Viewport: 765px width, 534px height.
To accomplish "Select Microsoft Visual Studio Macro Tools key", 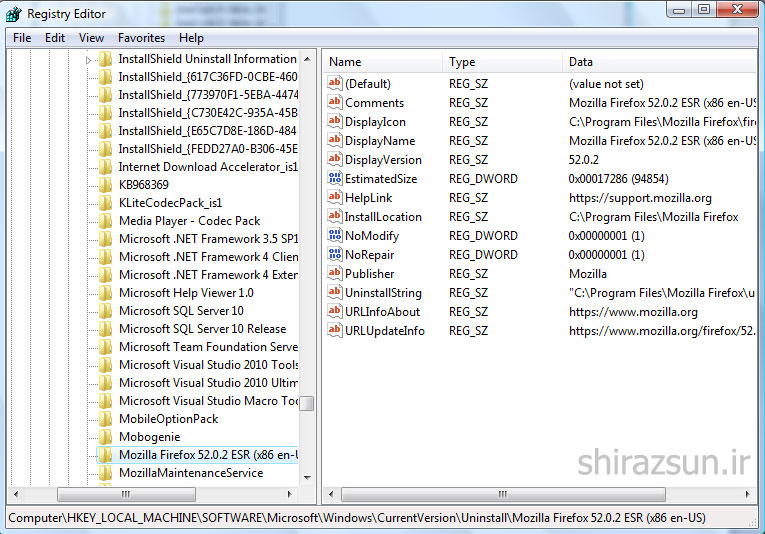I will [208, 401].
